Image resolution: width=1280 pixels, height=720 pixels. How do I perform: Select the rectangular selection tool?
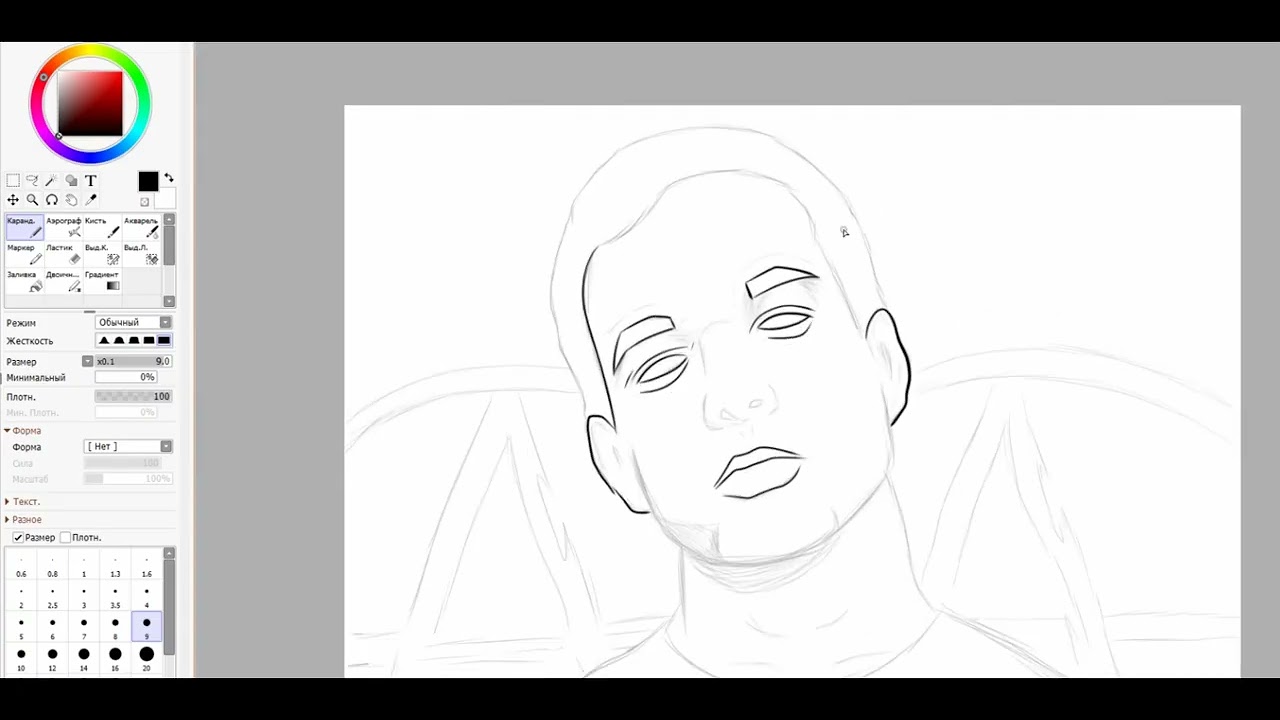[x=13, y=181]
